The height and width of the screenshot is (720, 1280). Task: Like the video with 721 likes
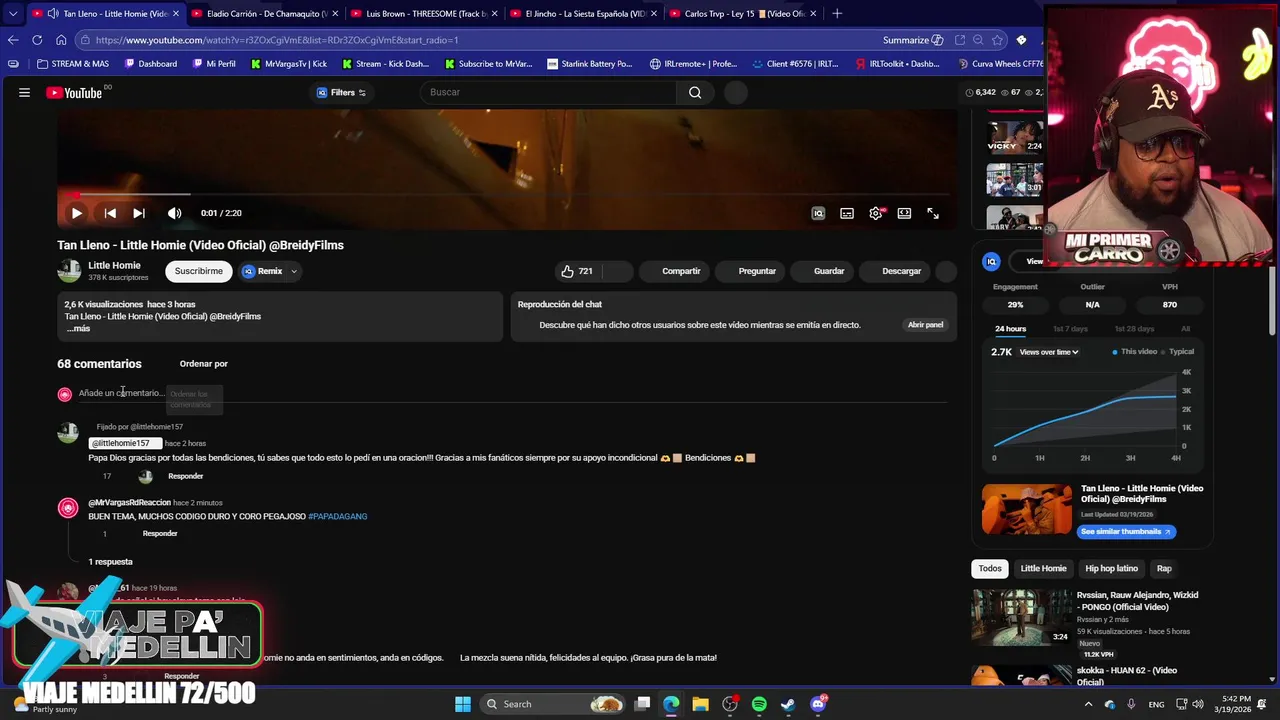coord(577,271)
